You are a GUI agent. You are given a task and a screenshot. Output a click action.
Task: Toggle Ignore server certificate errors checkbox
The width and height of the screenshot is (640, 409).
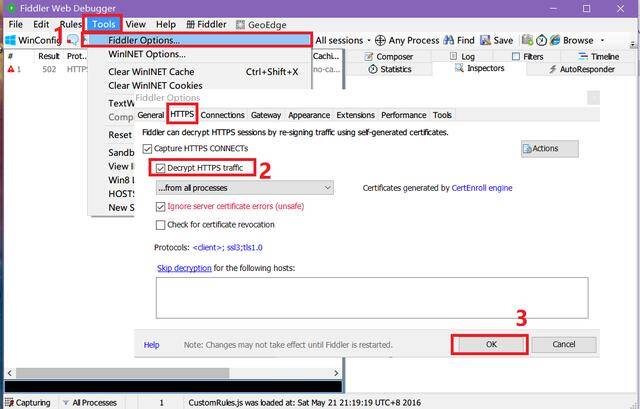(160, 207)
